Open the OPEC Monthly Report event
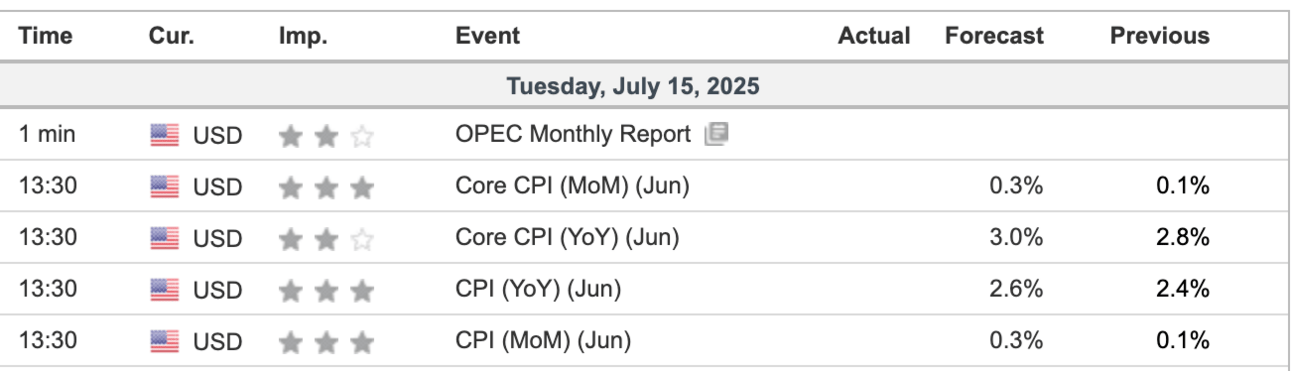 573,134
